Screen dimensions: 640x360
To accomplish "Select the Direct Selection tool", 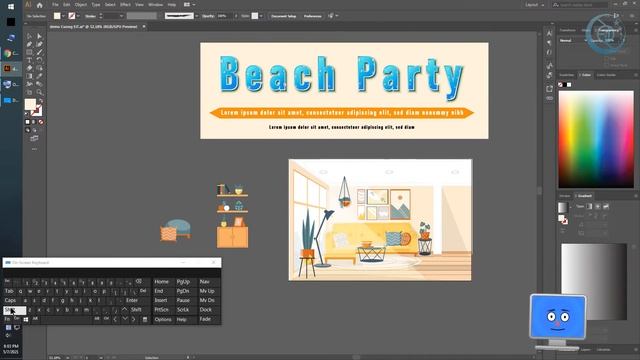I will point(39,36).
